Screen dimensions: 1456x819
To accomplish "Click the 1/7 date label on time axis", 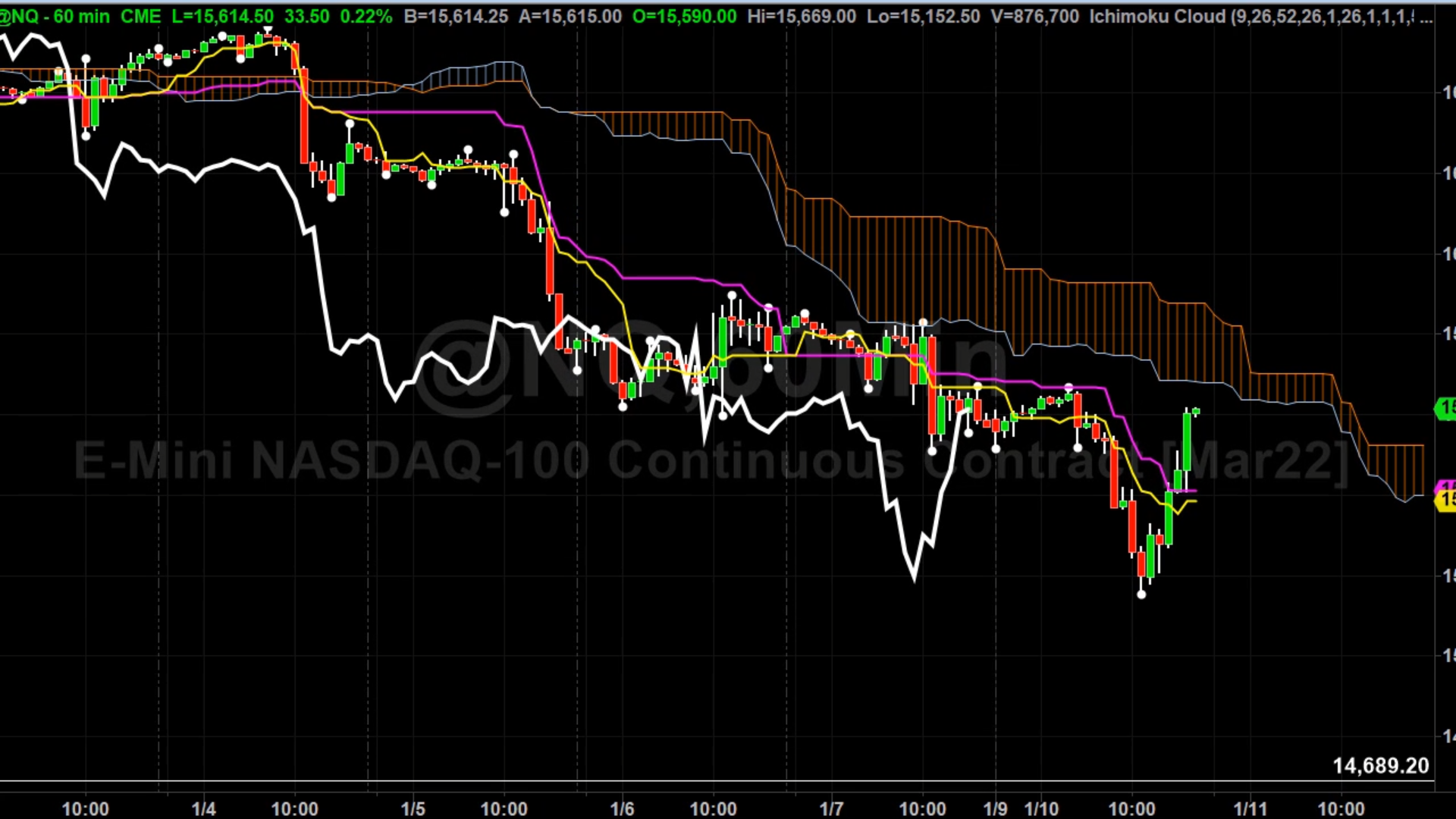I will click(831, 808).
